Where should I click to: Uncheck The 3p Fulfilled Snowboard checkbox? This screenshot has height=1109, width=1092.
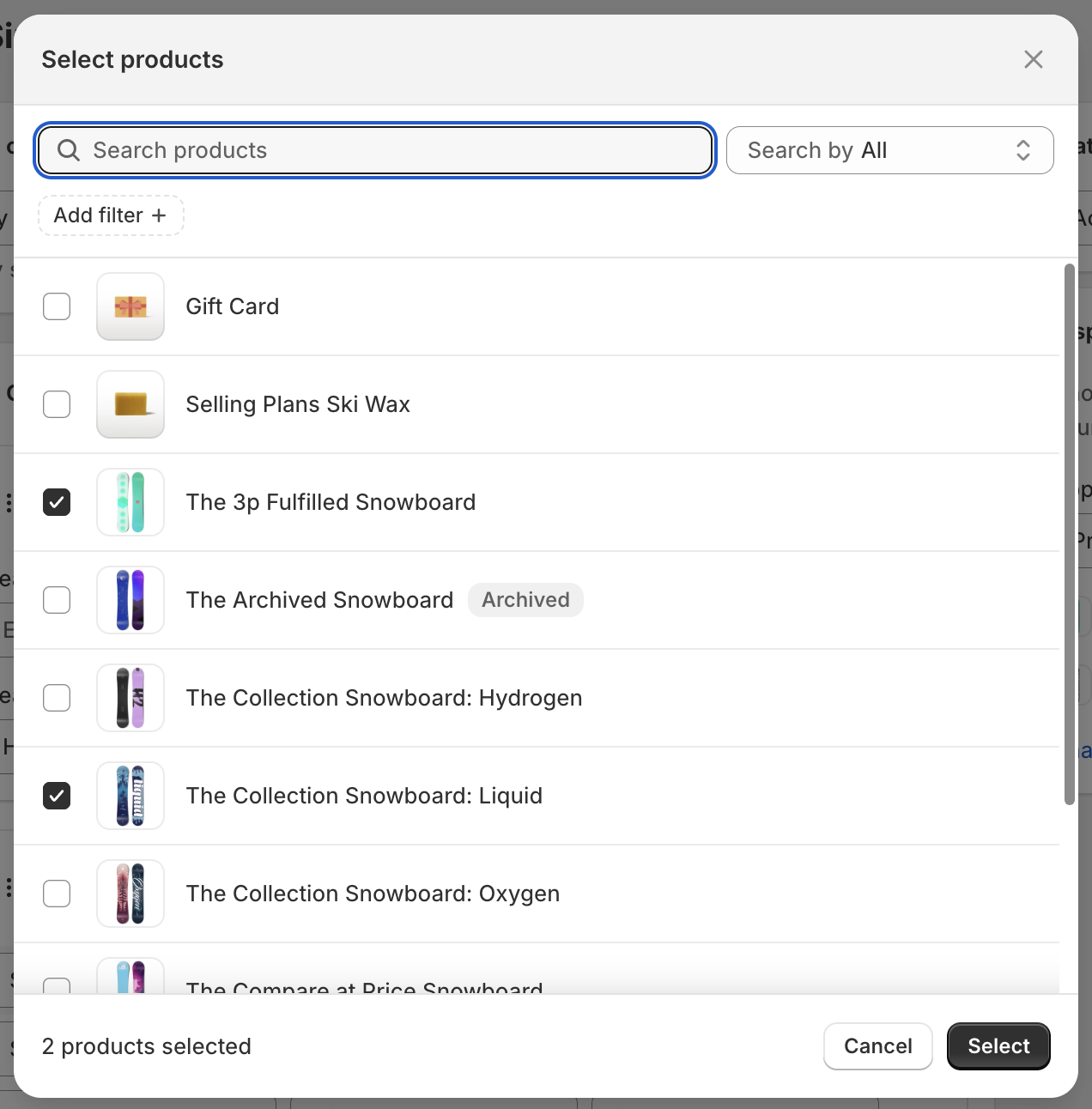click(x=57, y=502)
